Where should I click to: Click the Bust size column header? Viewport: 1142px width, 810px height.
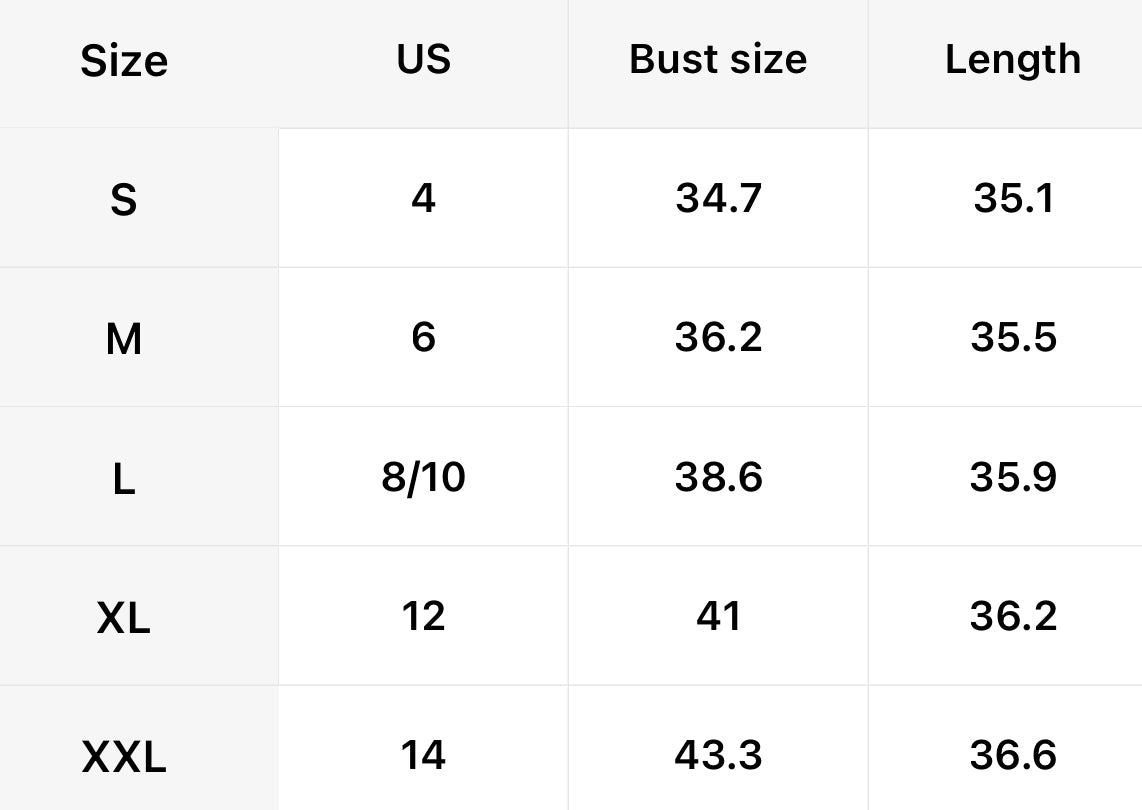click(718, 60)
